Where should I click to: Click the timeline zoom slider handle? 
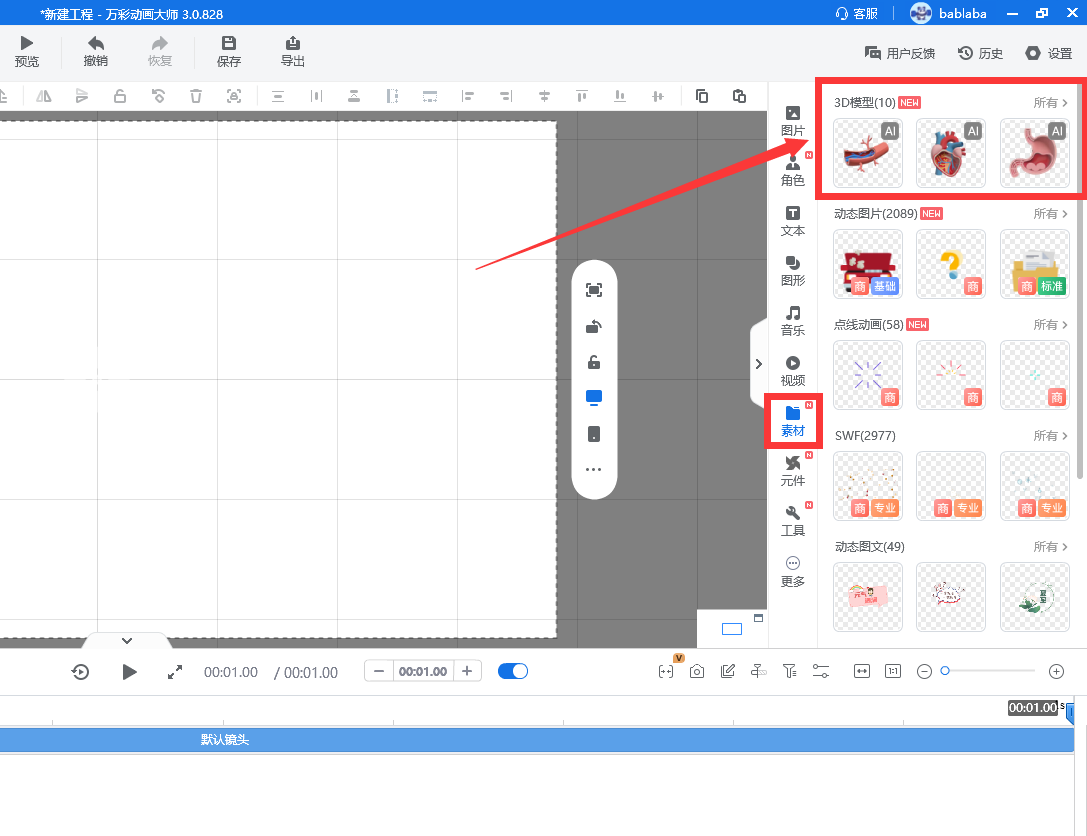(x=945, y=671)
